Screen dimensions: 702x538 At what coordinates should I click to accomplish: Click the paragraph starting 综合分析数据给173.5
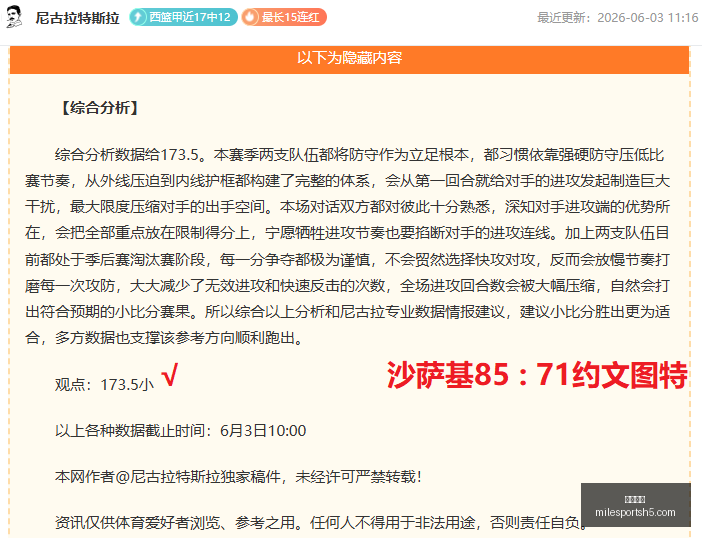[347, 246]
